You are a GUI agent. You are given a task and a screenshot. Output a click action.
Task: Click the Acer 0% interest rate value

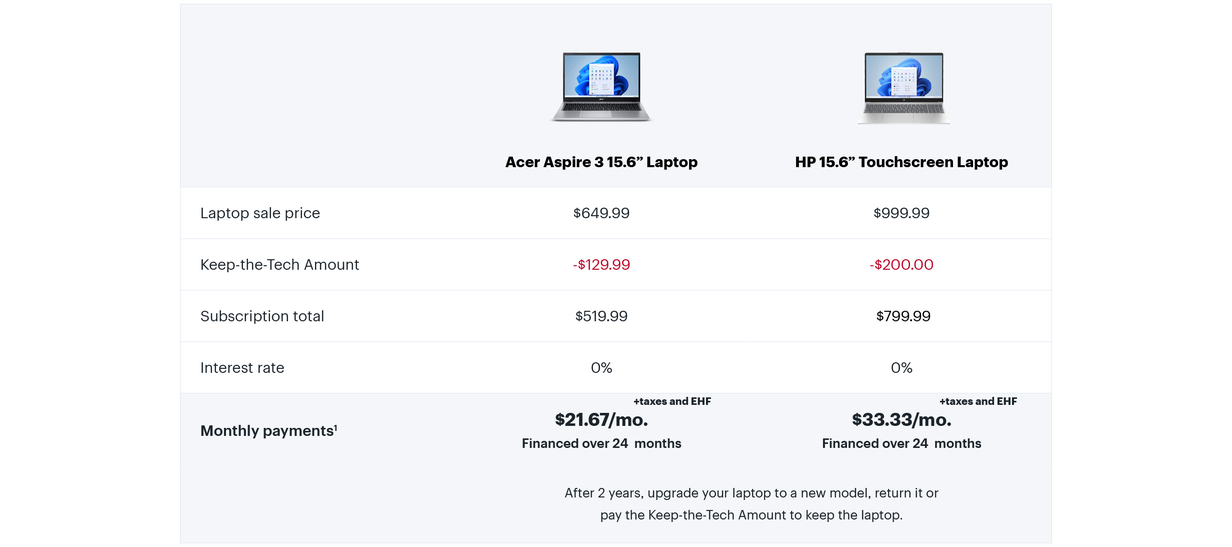coord(601,368)
